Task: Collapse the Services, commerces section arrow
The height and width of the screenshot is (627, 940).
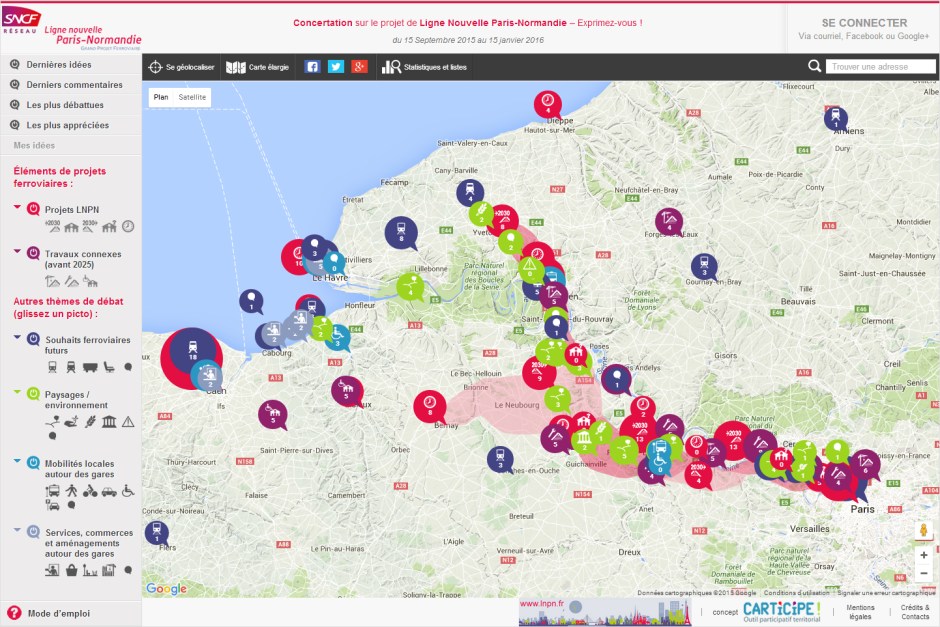Action: (18, 531)
